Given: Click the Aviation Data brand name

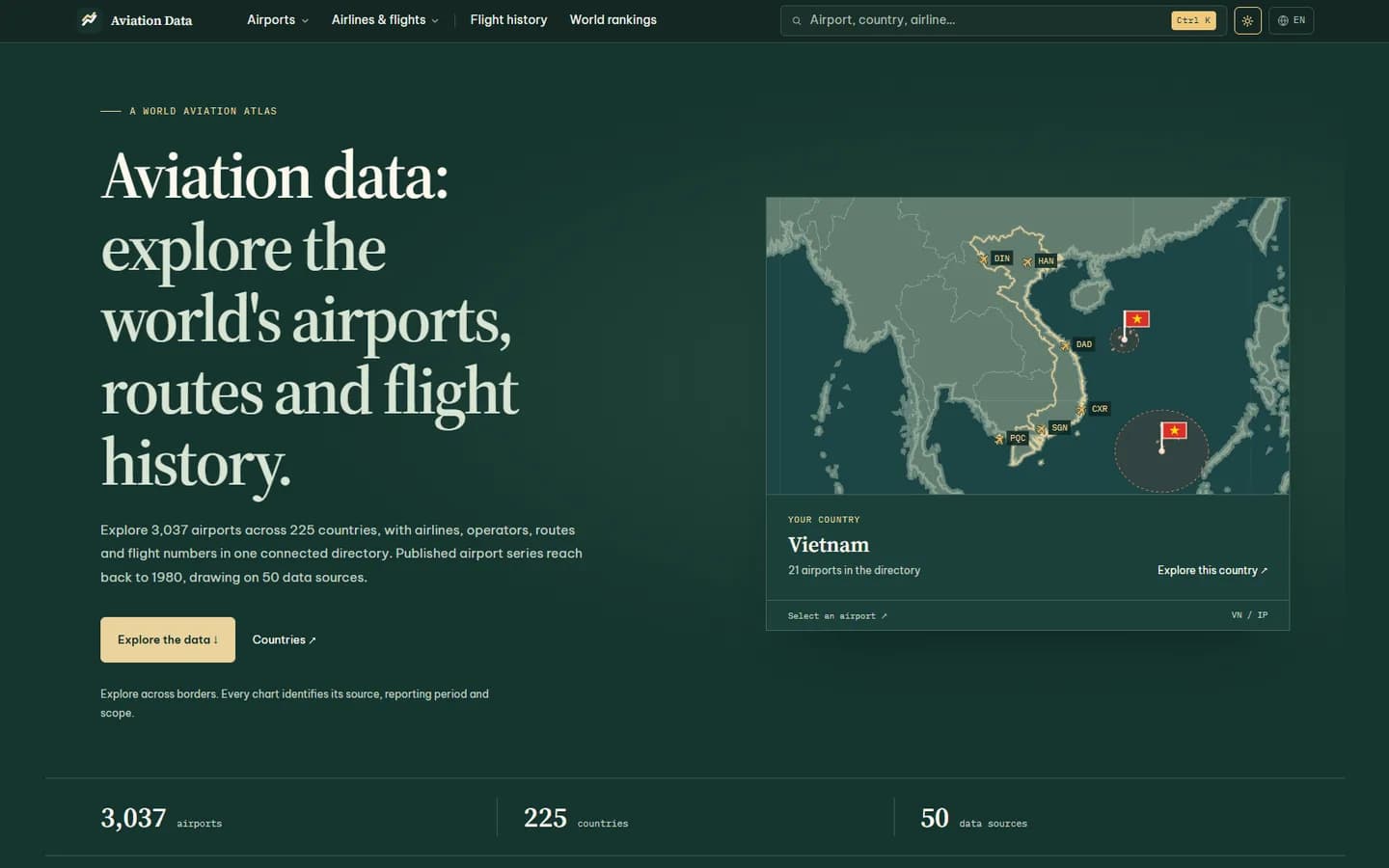Looking at the screenshot, I should click(151, 20).
